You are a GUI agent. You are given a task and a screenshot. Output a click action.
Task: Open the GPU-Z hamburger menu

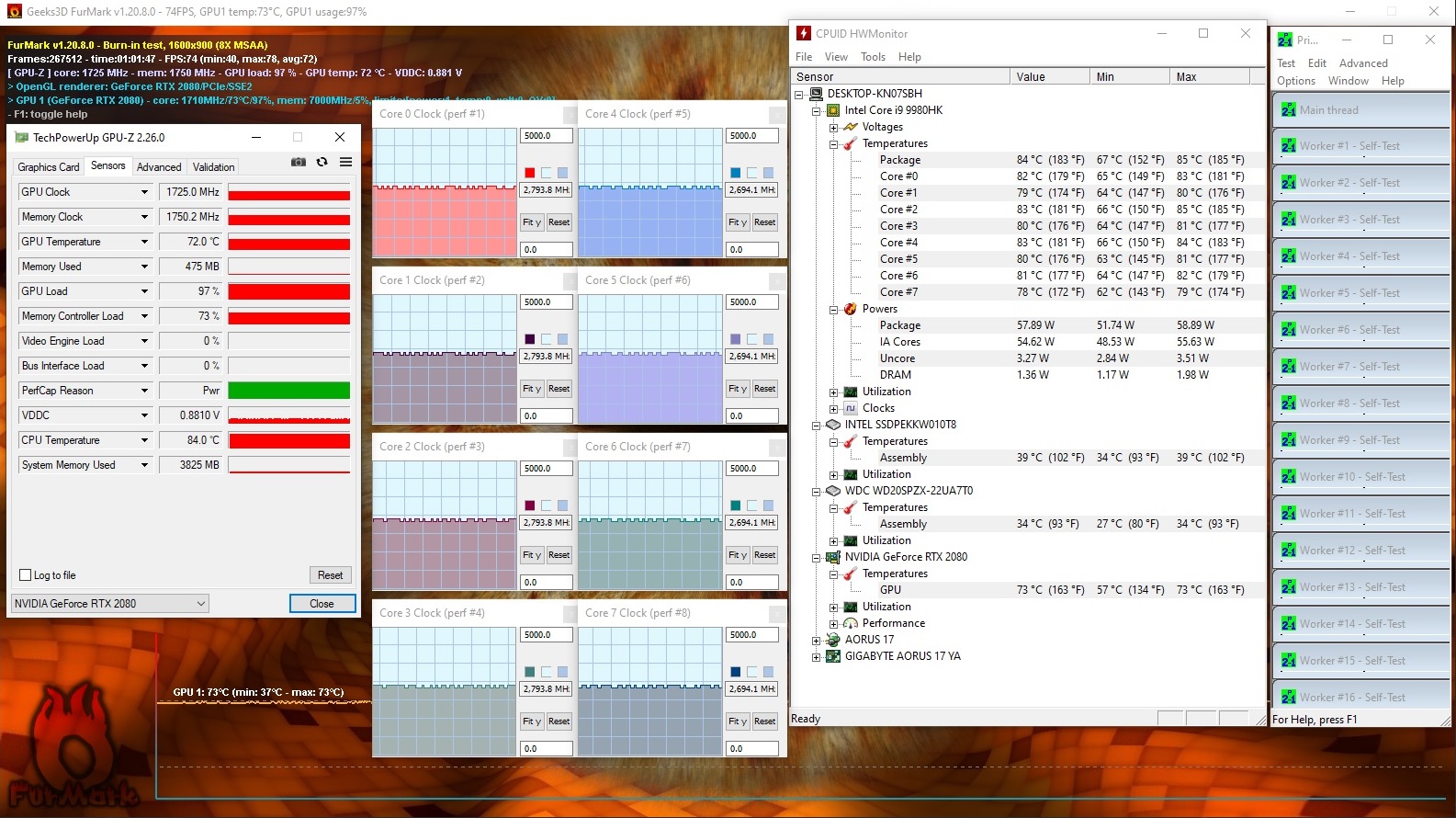tap(345, 162)
